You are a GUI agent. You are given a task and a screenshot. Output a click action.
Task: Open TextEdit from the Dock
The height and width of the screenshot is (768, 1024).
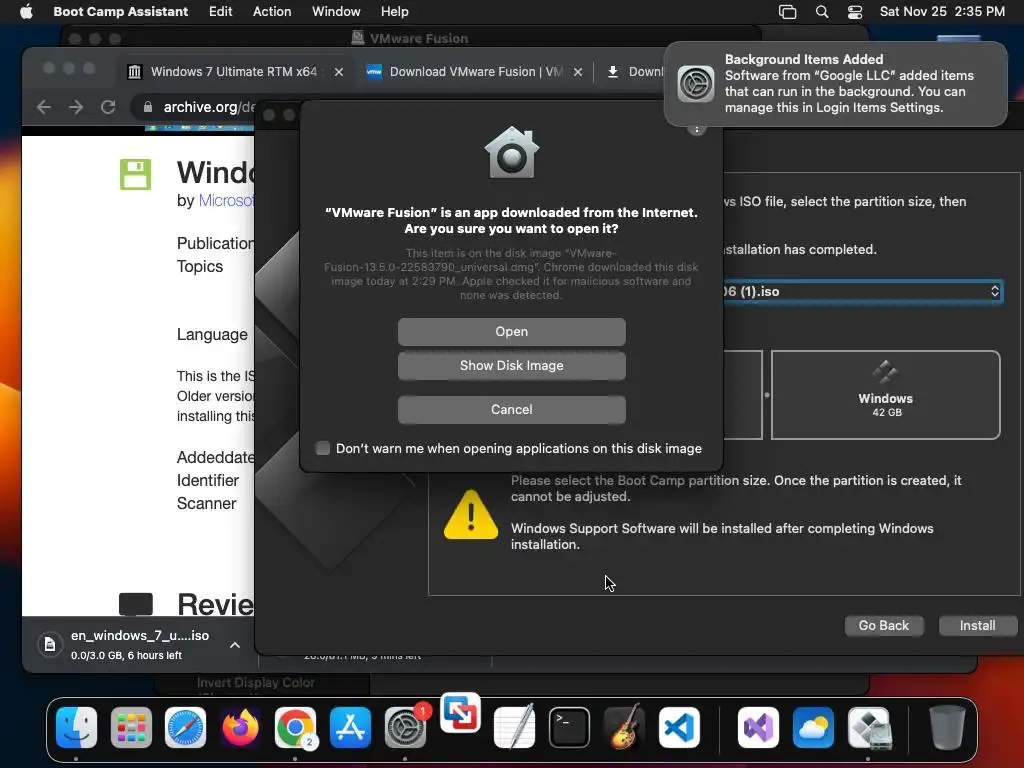(515, 727)
